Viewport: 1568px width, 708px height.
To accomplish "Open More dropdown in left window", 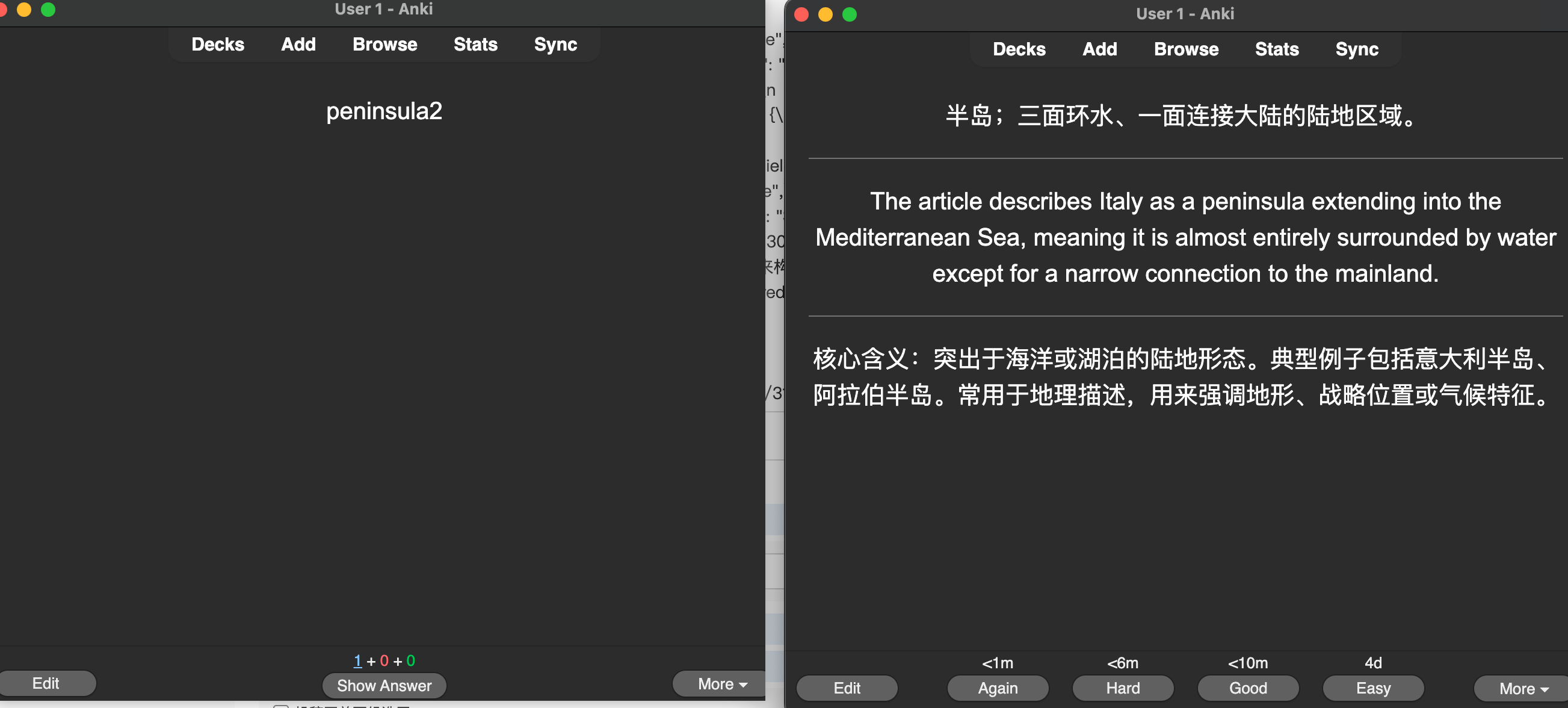I will (x=721, y=684).
